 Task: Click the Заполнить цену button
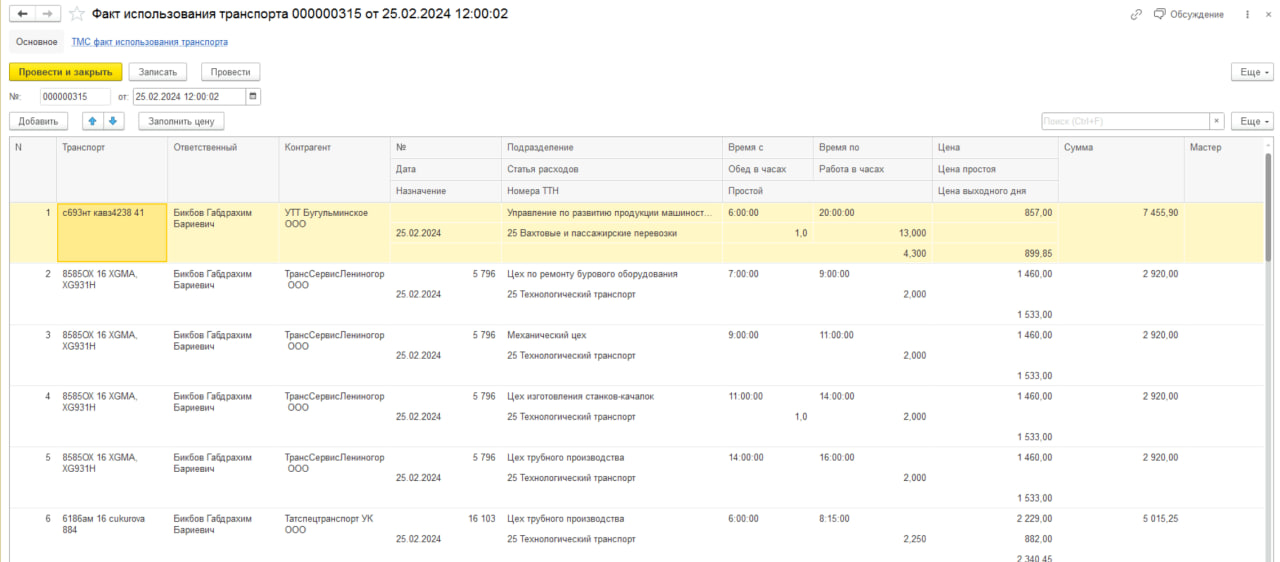[x=181, y=121]
